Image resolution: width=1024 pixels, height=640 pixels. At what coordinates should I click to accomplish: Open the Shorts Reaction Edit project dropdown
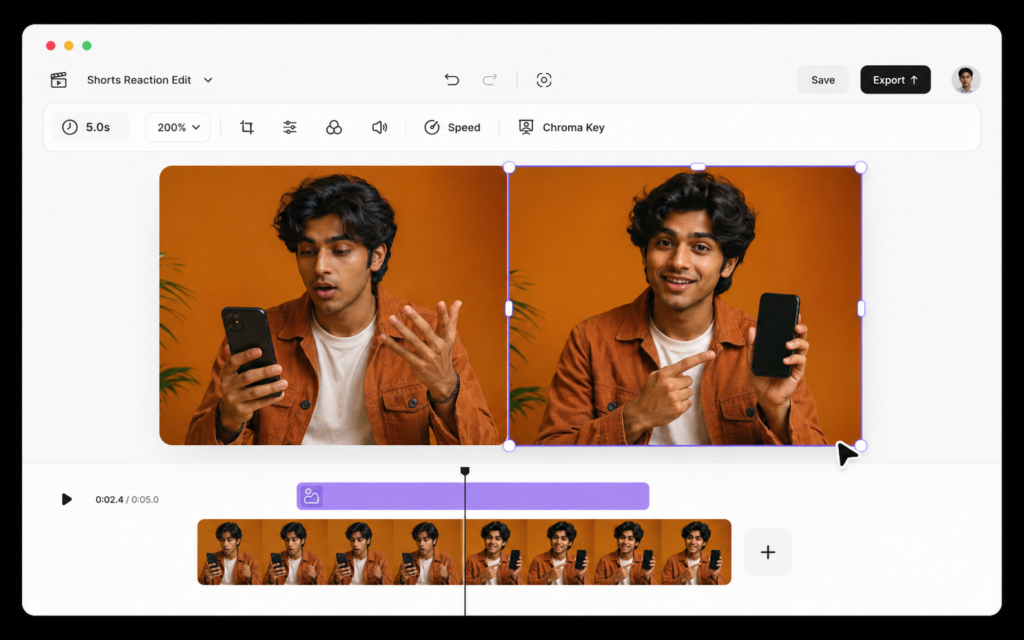[x=150, y=80]
